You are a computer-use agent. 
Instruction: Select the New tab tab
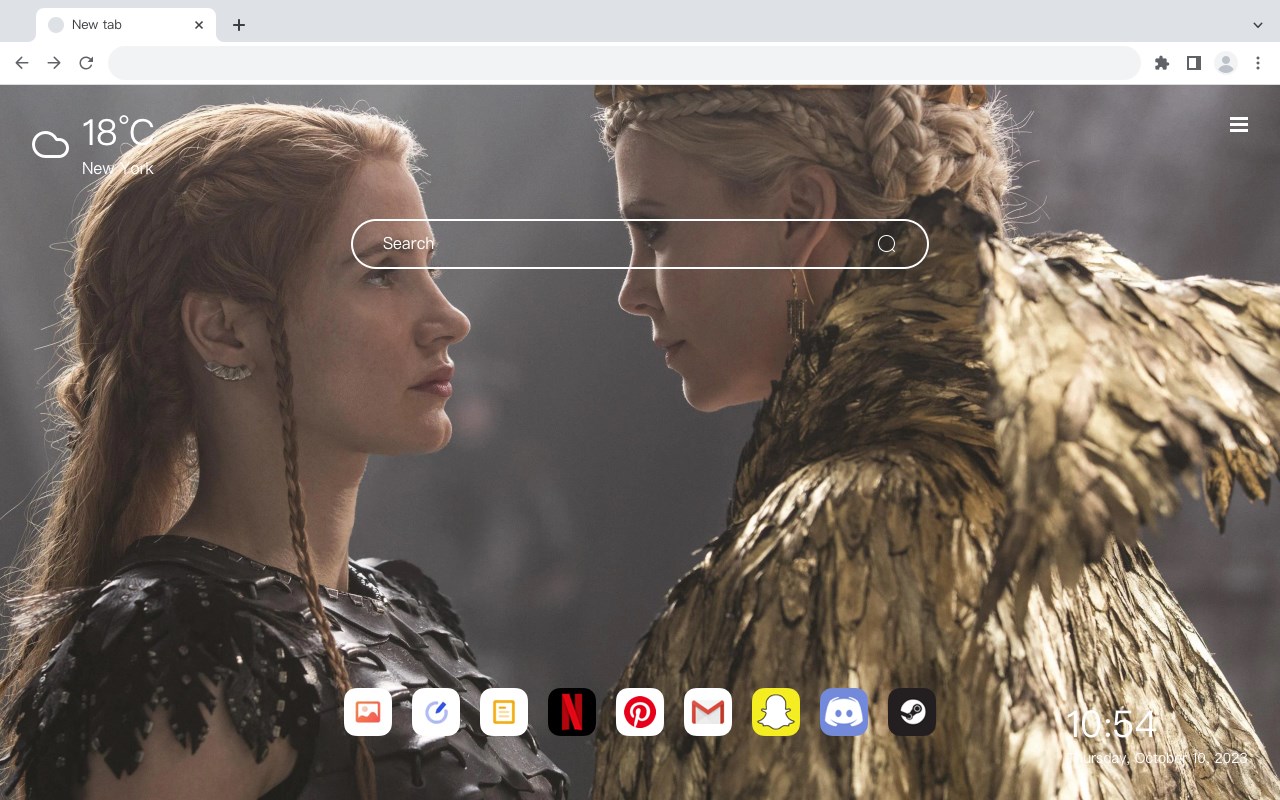126,25
